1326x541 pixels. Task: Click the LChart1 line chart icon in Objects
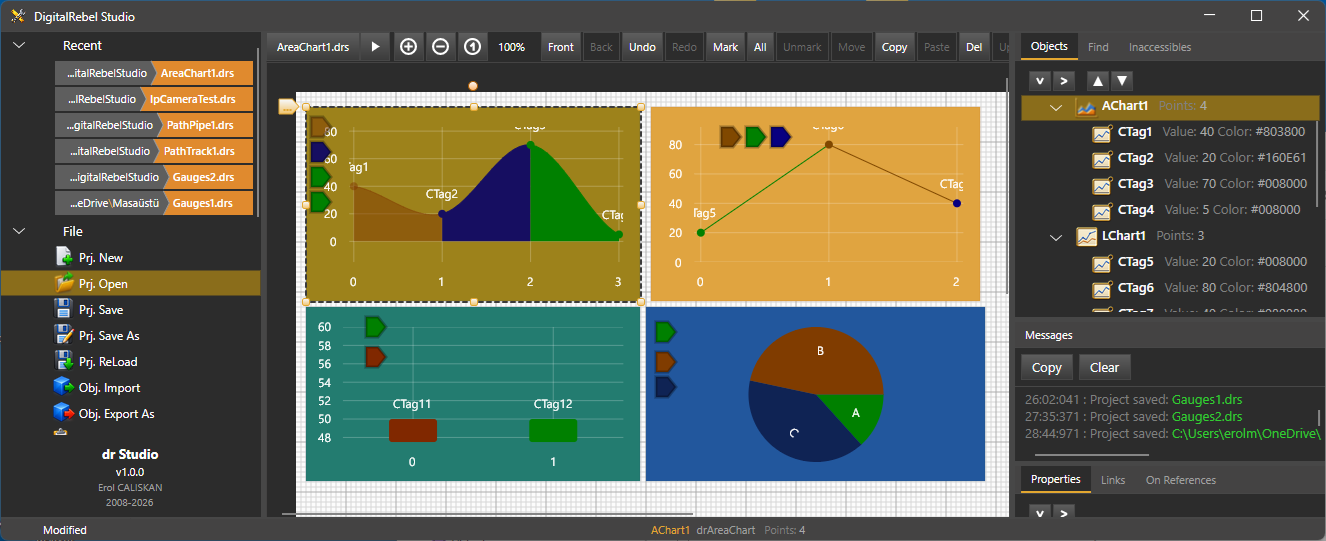point(1086,237)
